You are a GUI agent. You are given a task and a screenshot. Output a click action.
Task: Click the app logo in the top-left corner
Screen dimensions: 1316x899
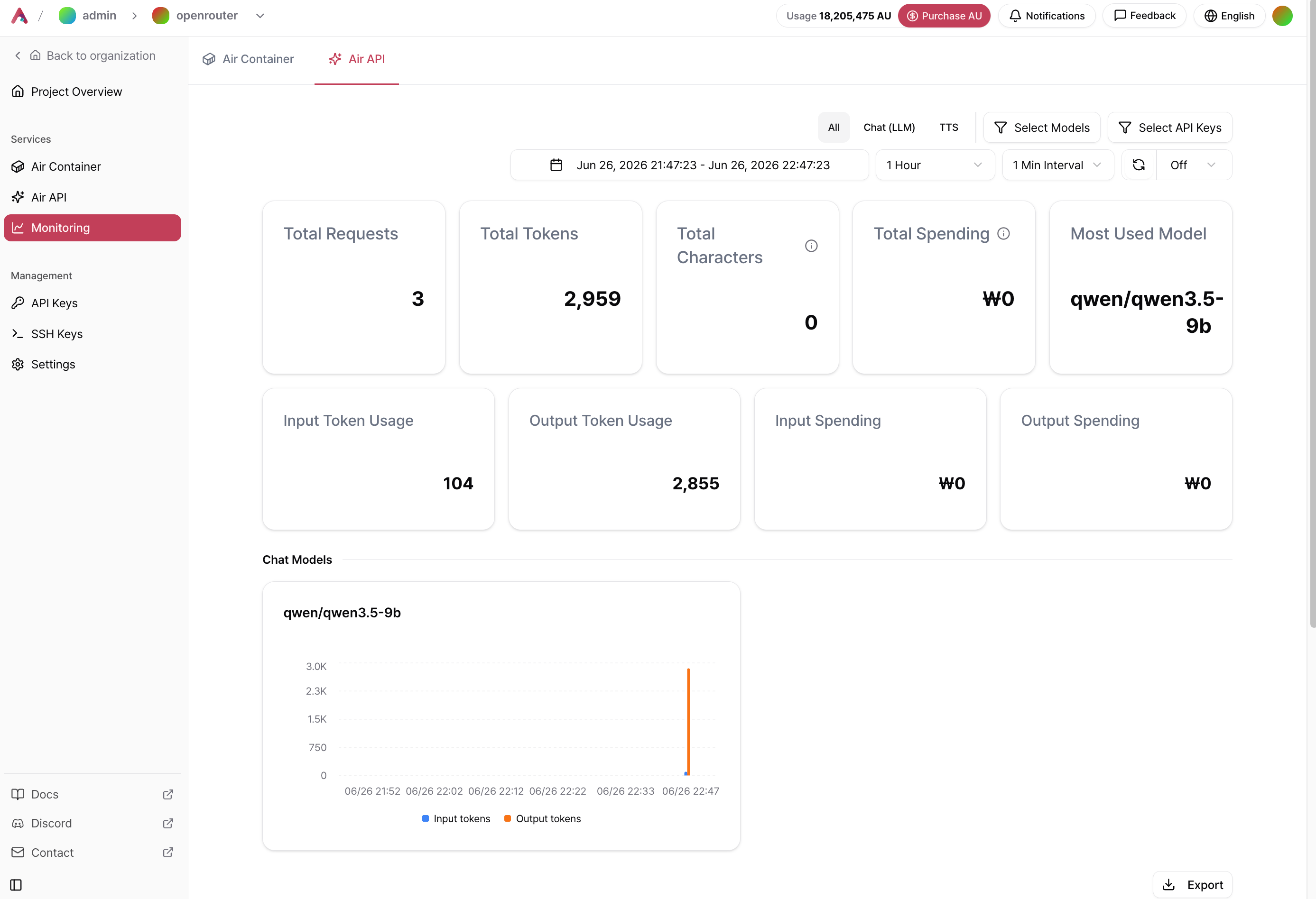pyautogui.click(x=20, y=15)
